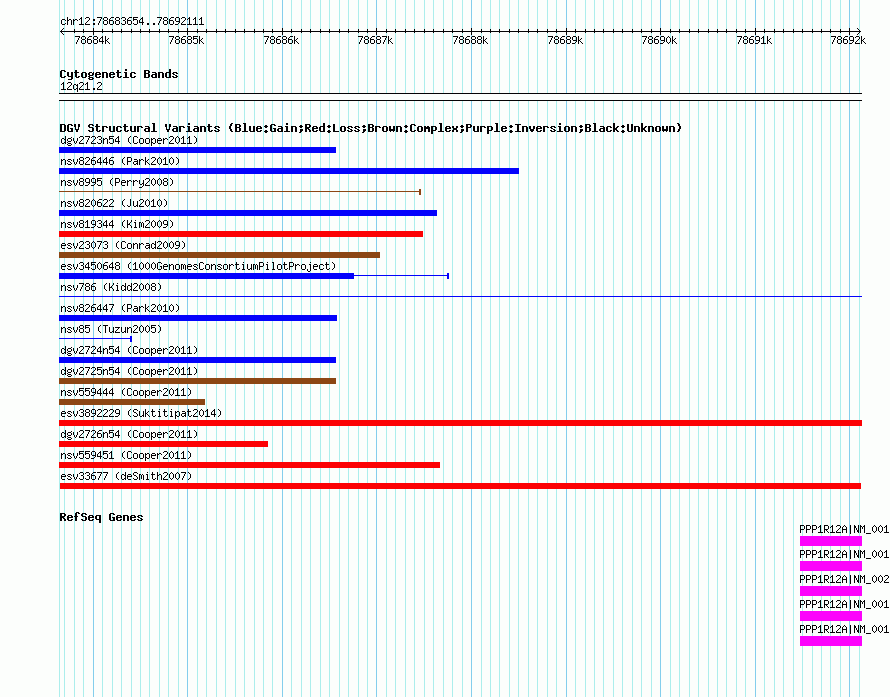Select the blue gain bar under nsv820622
The image size is (890, 697).
tap(248, 213)
